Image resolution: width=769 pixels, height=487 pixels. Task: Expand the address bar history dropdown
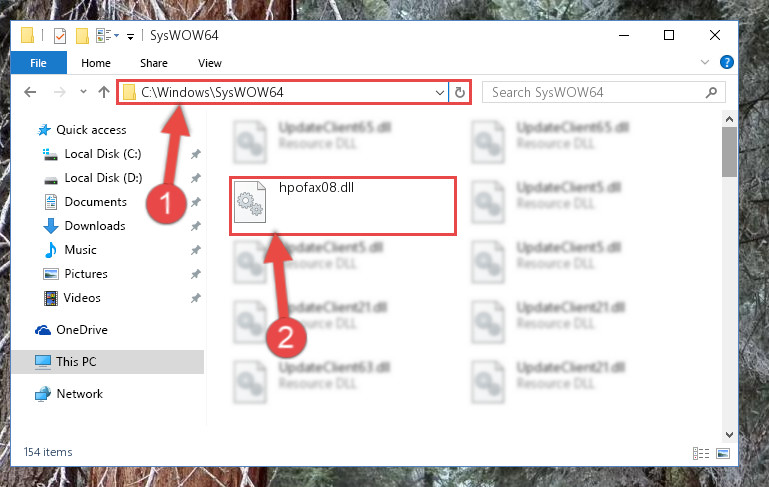439,92
